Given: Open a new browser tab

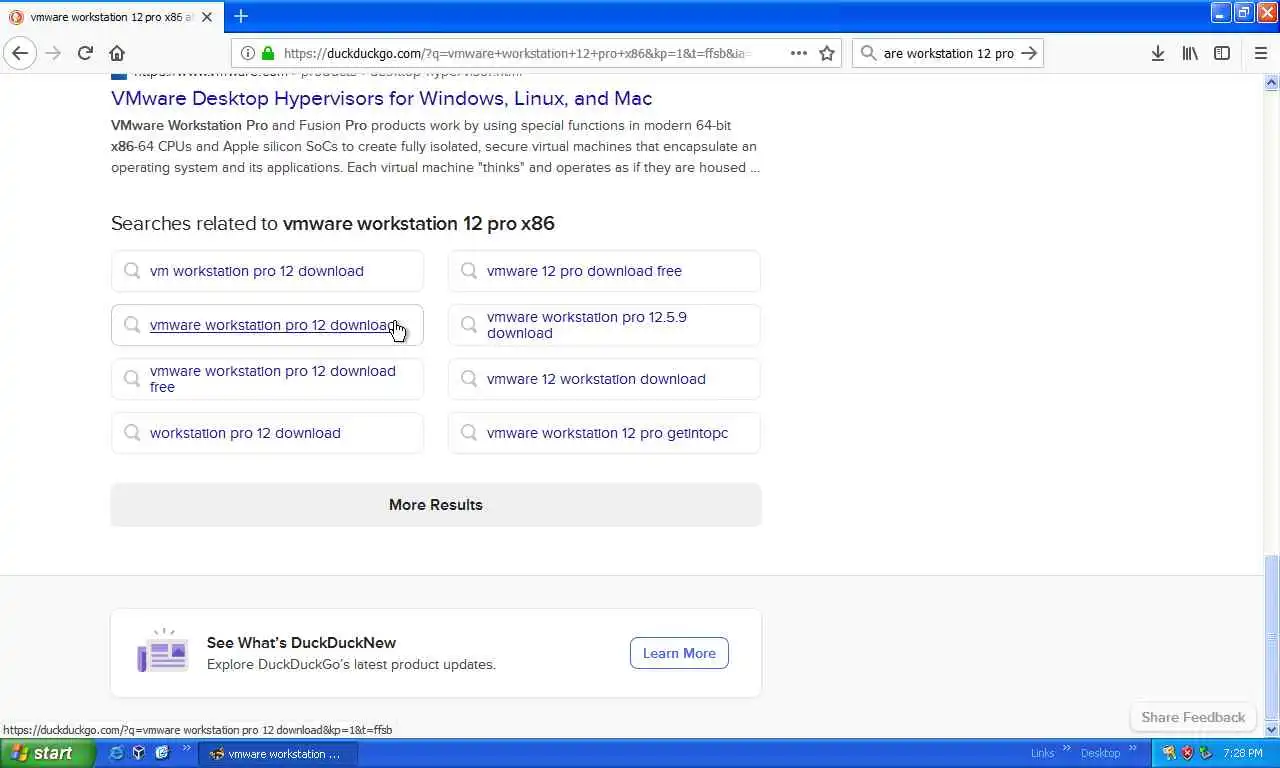Looking at the screenshot, I should (x=241, y=16).
